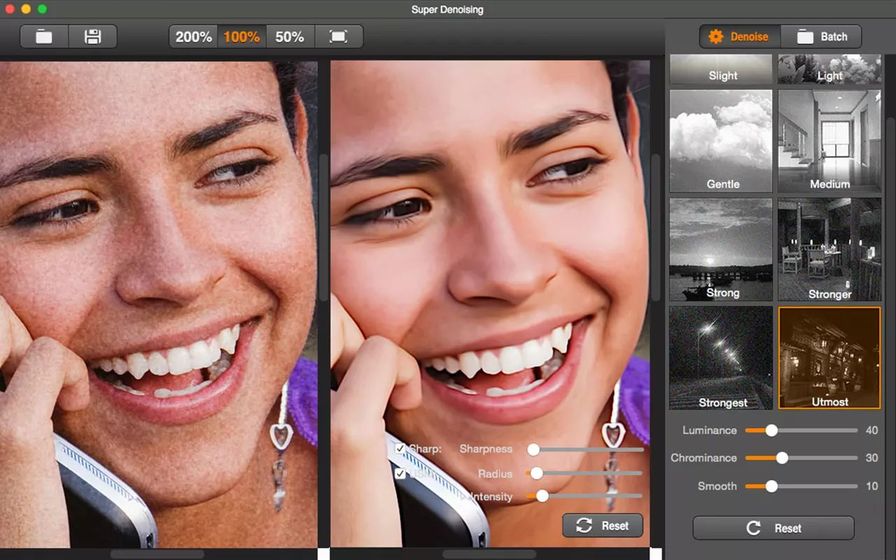Set zoom to 100%

241,37
